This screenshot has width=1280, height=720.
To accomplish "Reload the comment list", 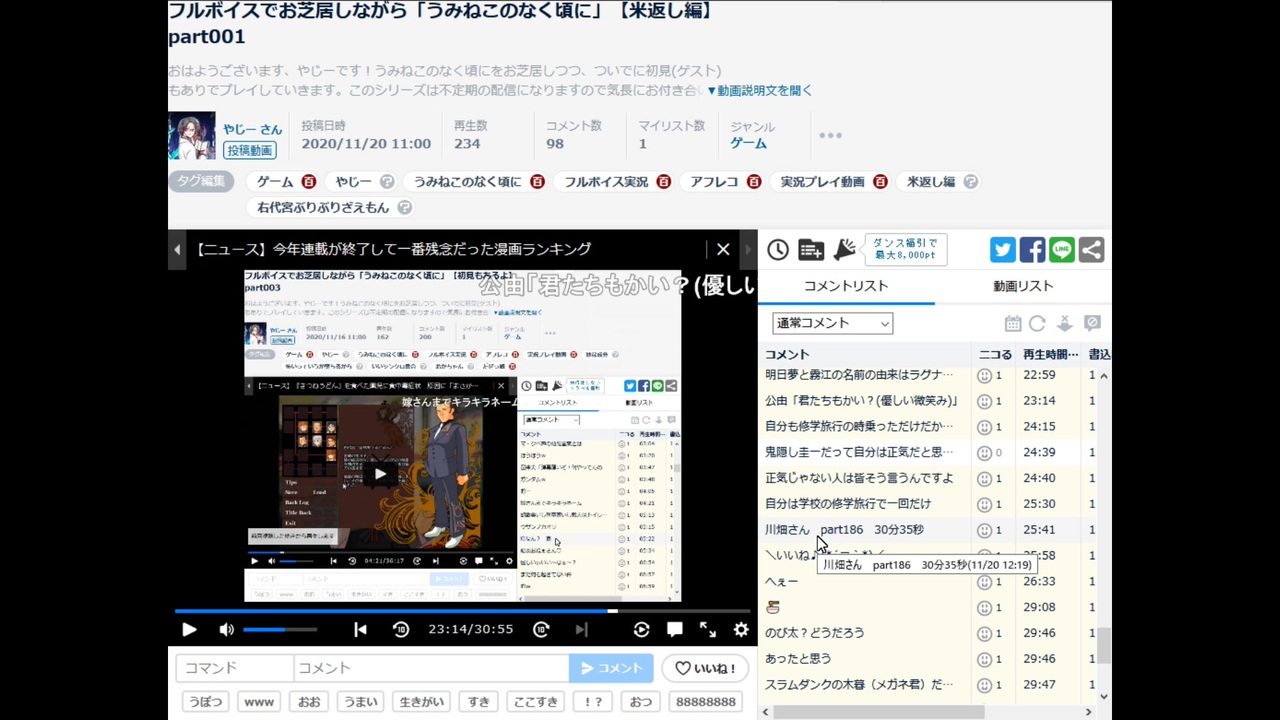I will click(1037, 324).
